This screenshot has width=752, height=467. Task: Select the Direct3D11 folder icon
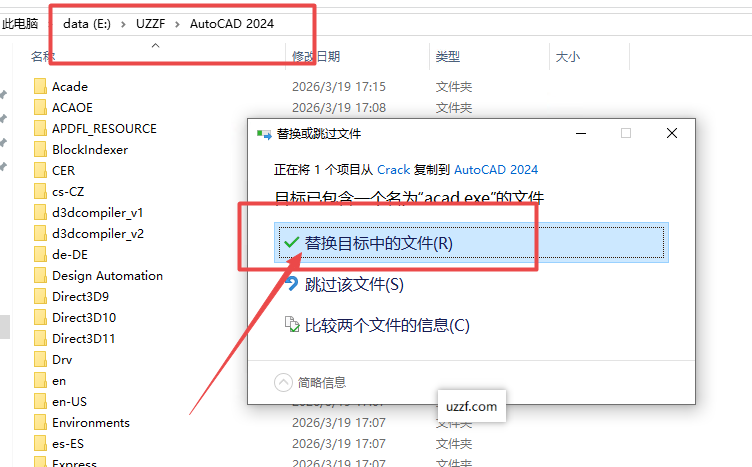[40, 339]
